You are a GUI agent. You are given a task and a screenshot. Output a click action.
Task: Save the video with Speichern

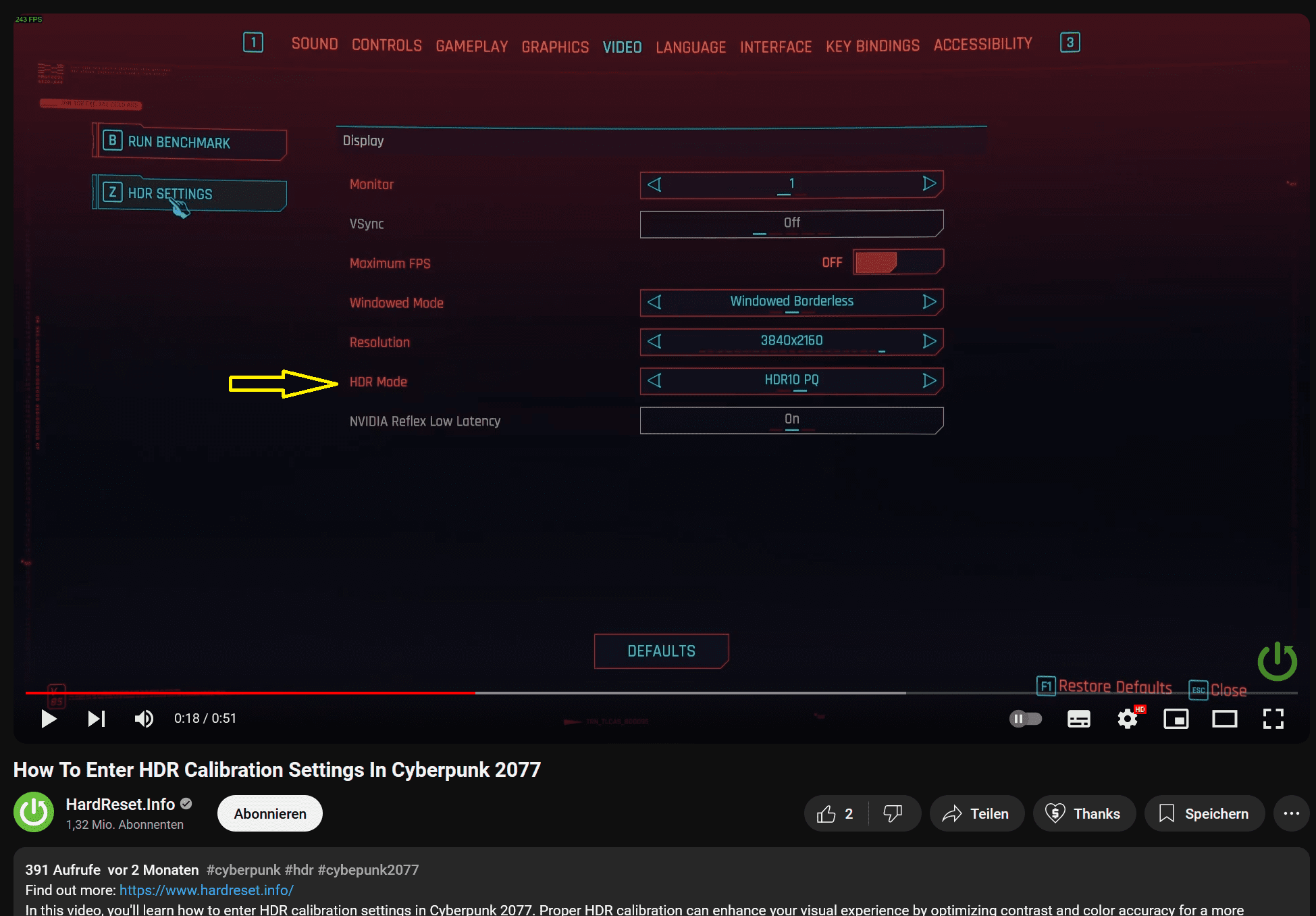click(1204, 814)
